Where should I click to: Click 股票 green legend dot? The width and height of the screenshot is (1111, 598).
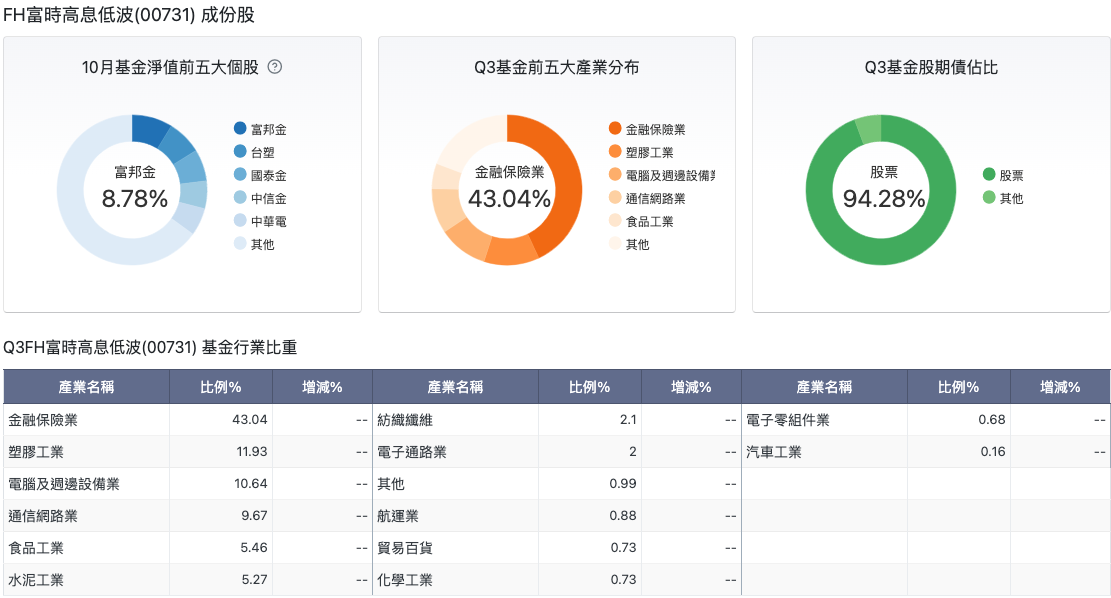point(989,174)
